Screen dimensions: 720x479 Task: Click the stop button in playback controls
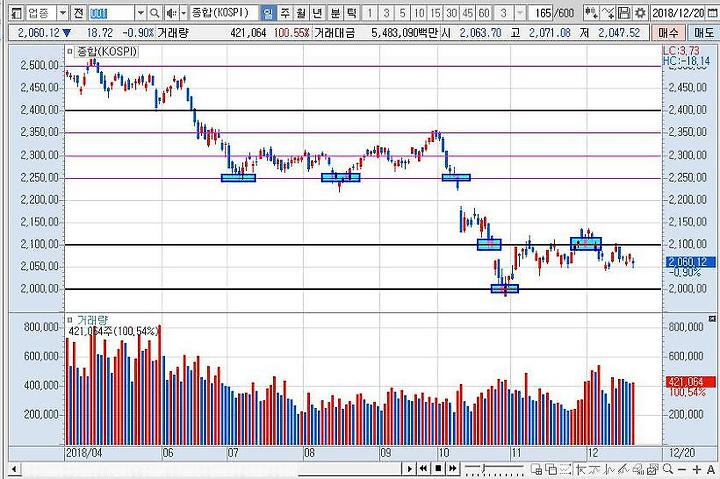438,468
